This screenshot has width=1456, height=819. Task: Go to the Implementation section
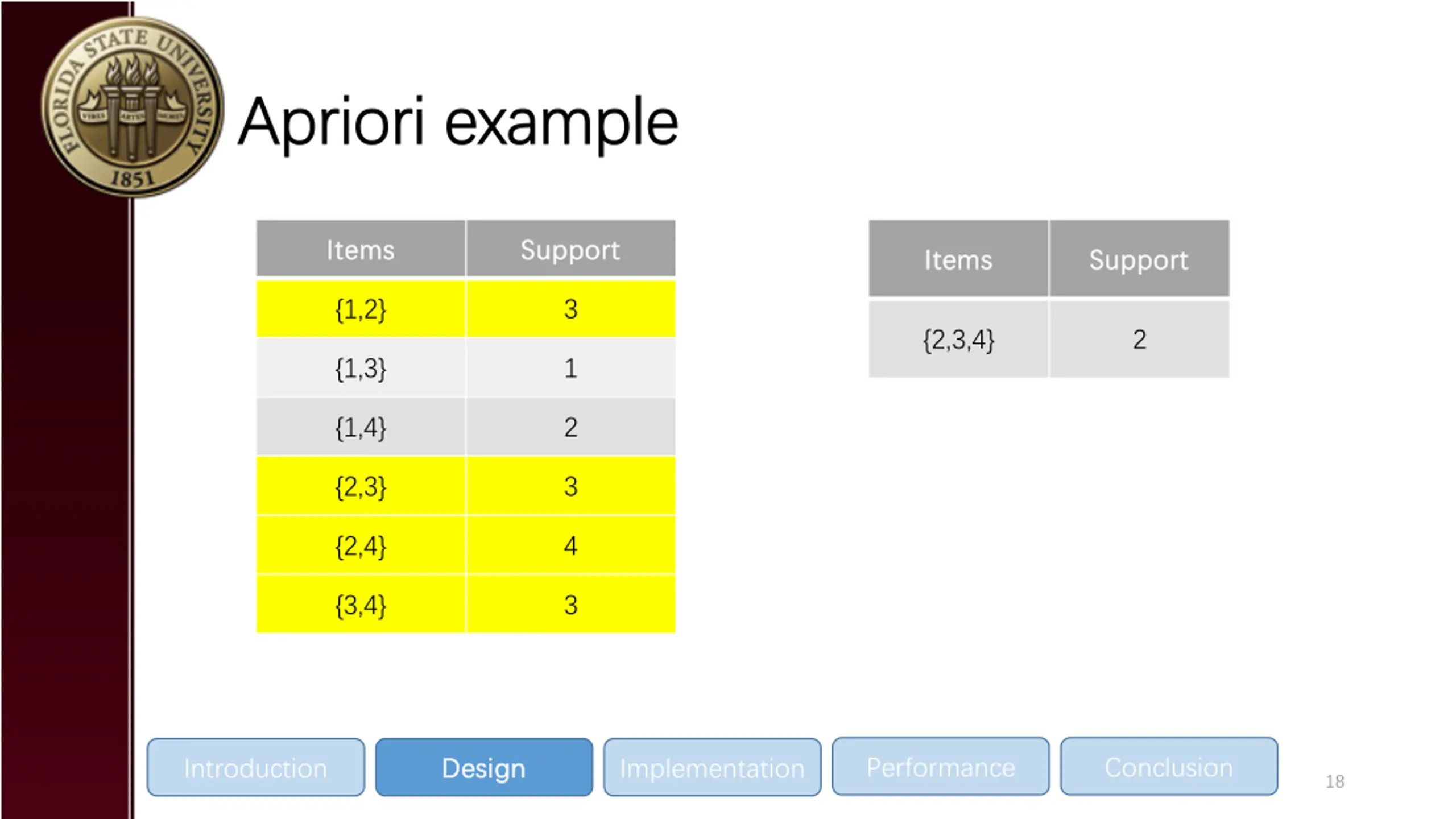pyautogui.click(x=712, y=768)
